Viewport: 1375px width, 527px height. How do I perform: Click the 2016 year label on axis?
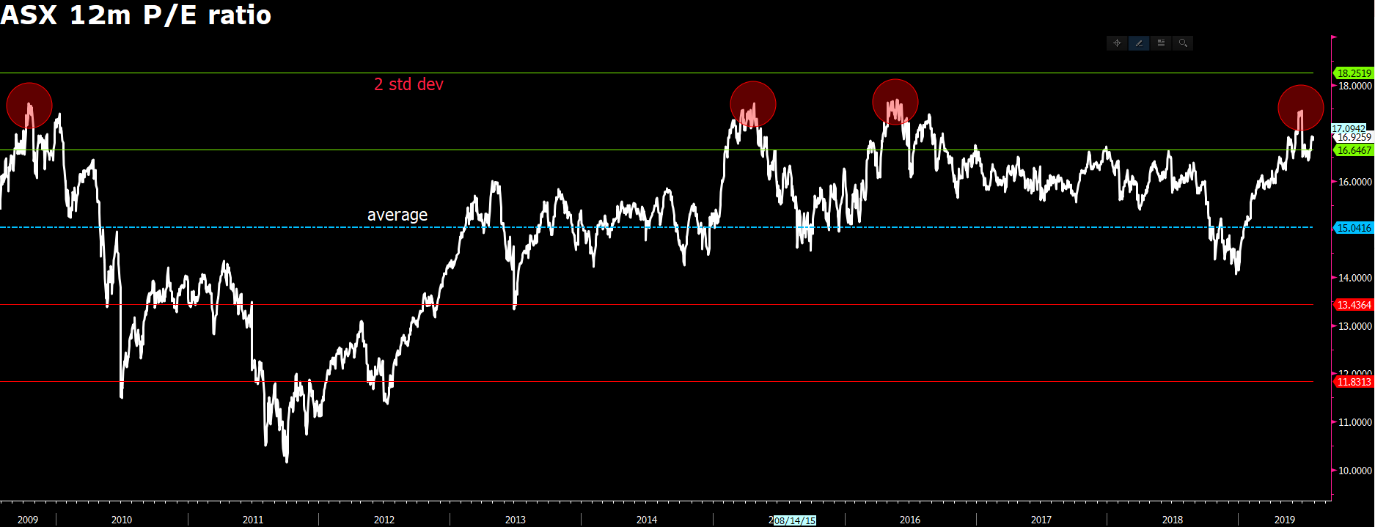pos(910,520)
